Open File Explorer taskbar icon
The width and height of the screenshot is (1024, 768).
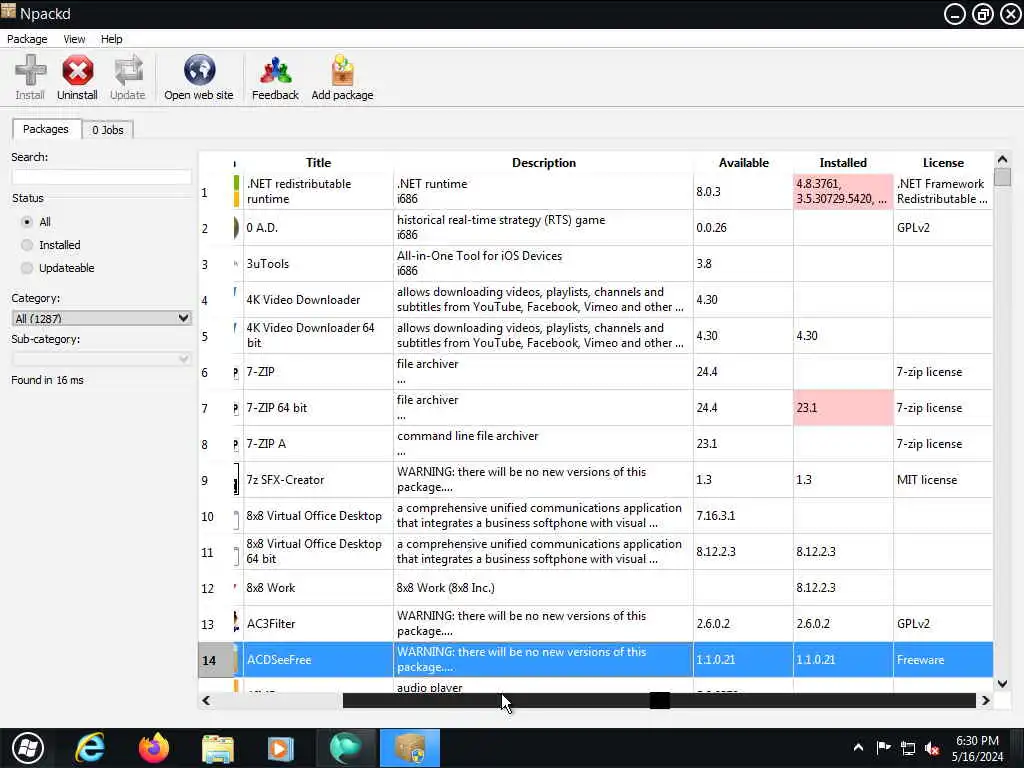217,748
